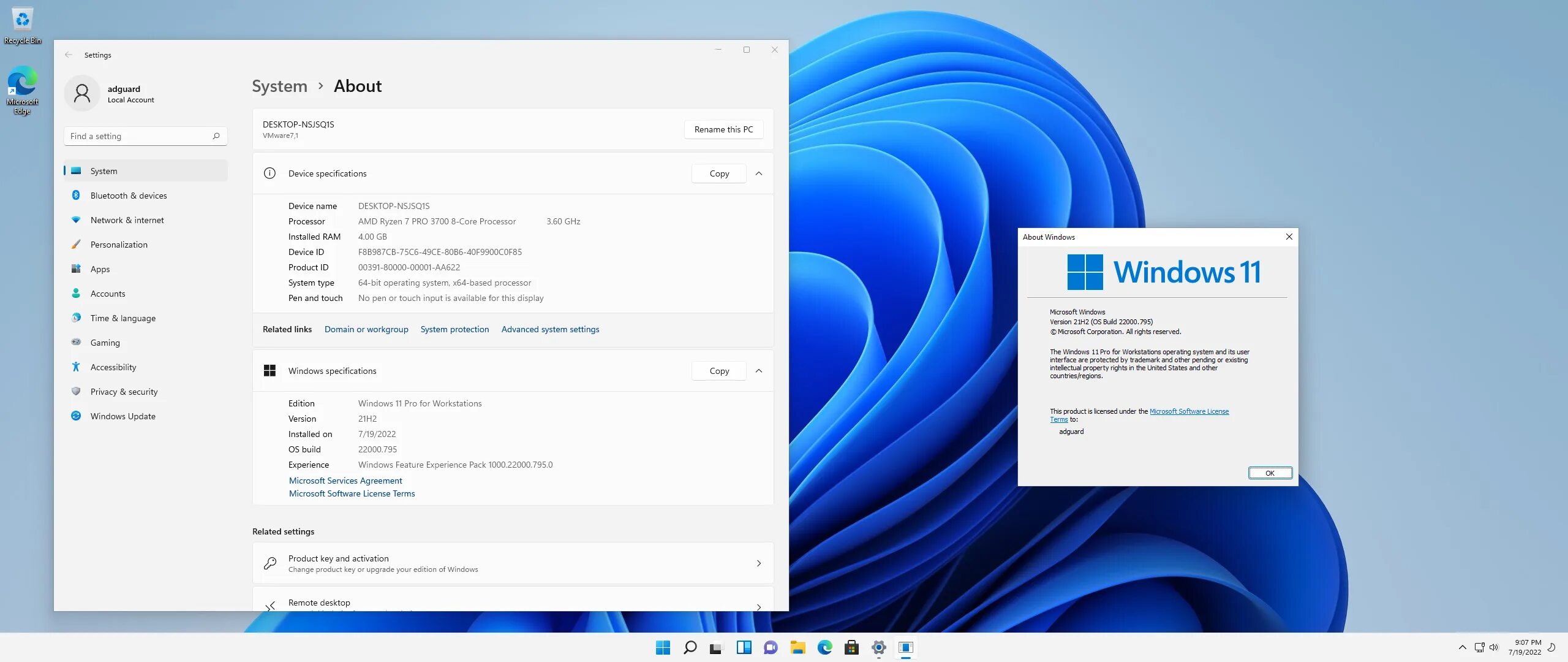
Task: Click the search magnifier in Find a setting
Action: tap(216, 136)
